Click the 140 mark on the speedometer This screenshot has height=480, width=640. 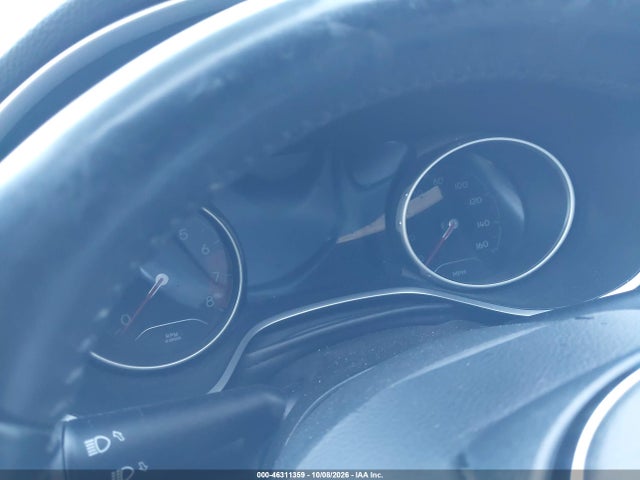(483, 223)
